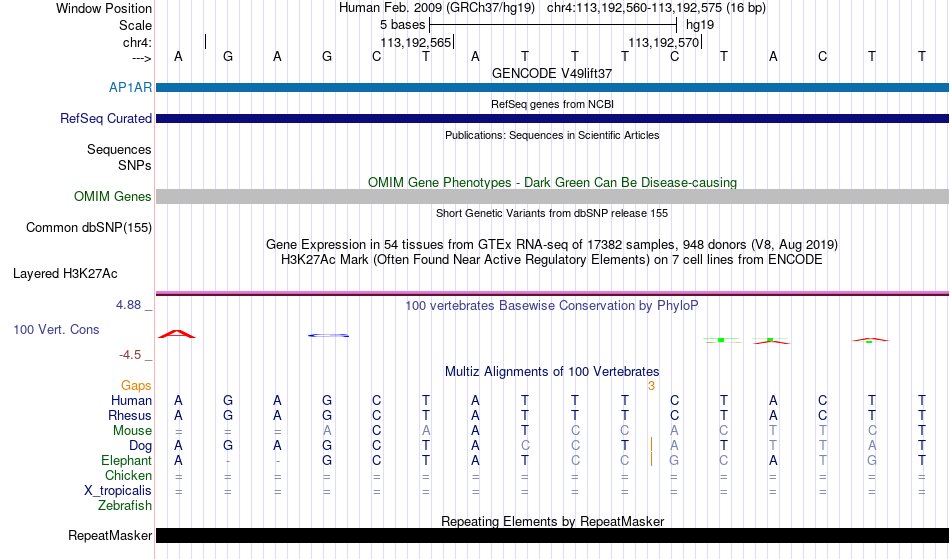This screenshot has width=950, height=559.
Task: Click the H3K27Ac Mark on 7 cell lines title
Action: (x=552, y=260)
